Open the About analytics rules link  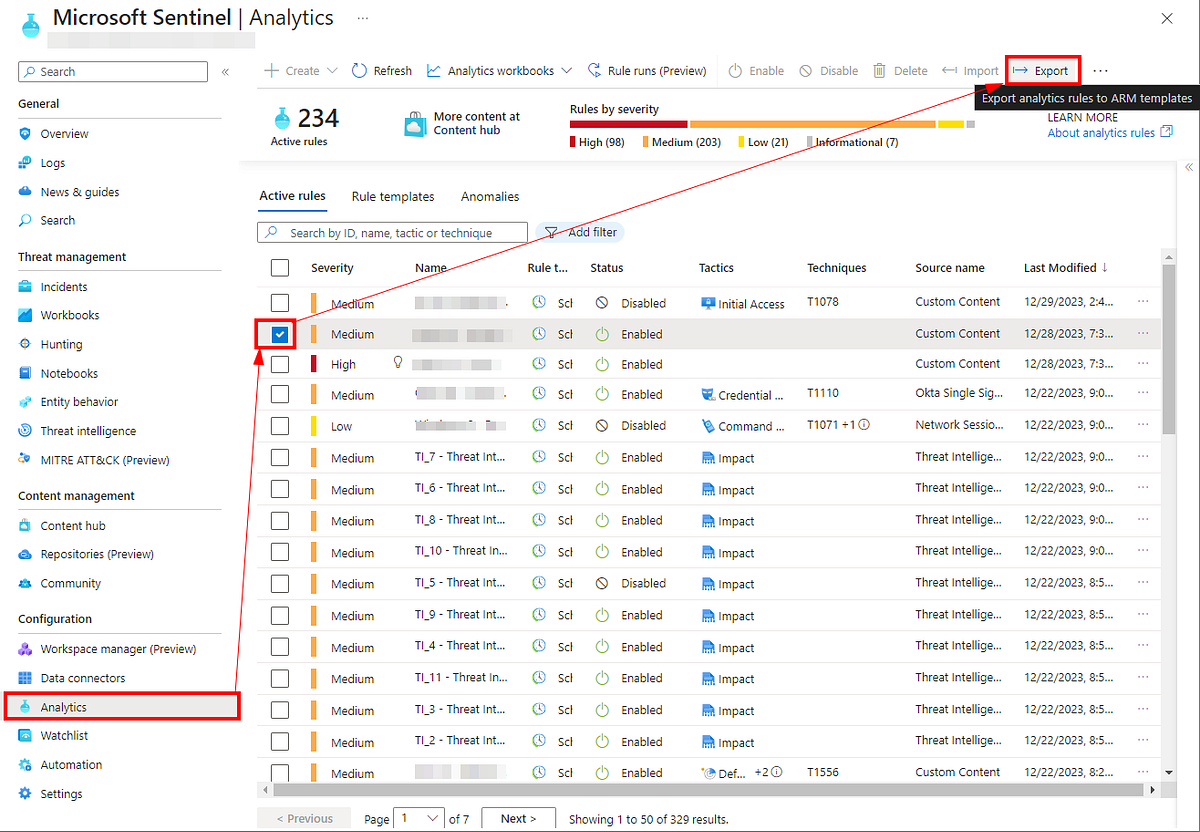[1101, 131]
